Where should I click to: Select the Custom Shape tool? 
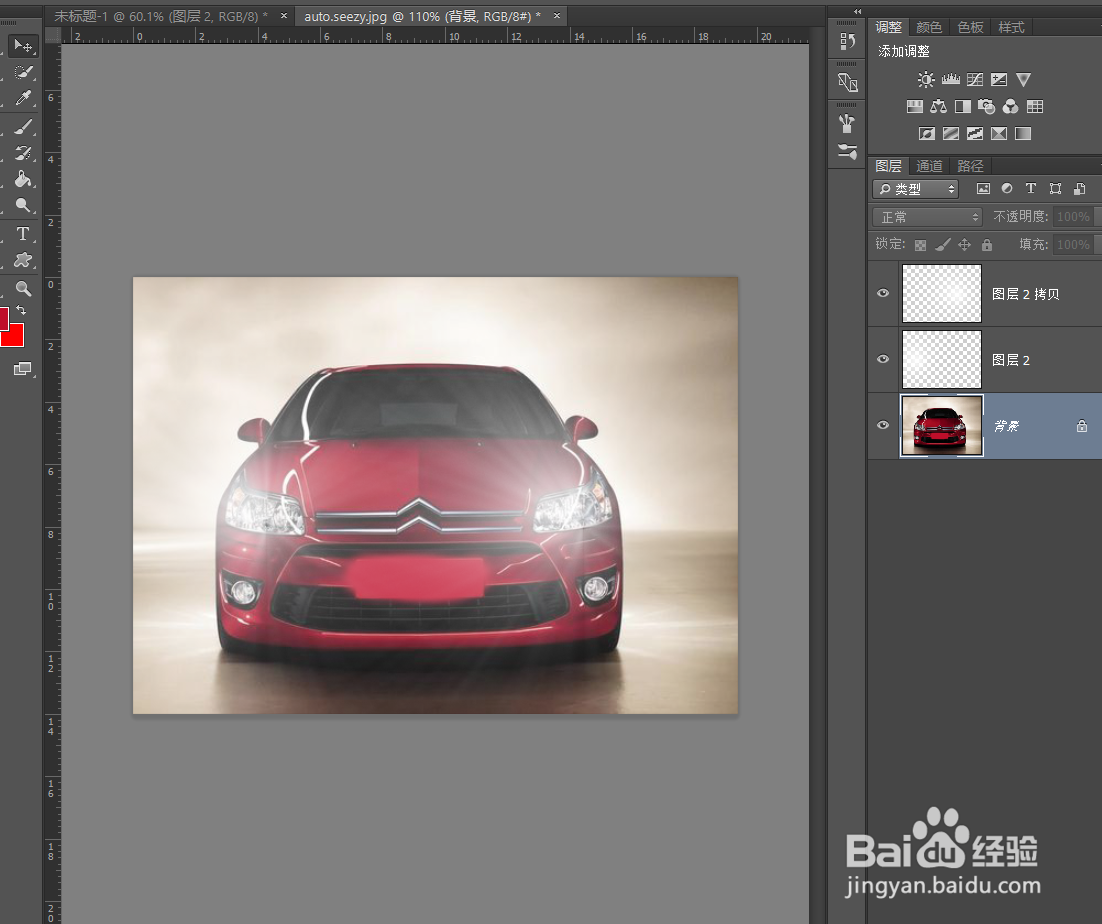coord(22,260)
